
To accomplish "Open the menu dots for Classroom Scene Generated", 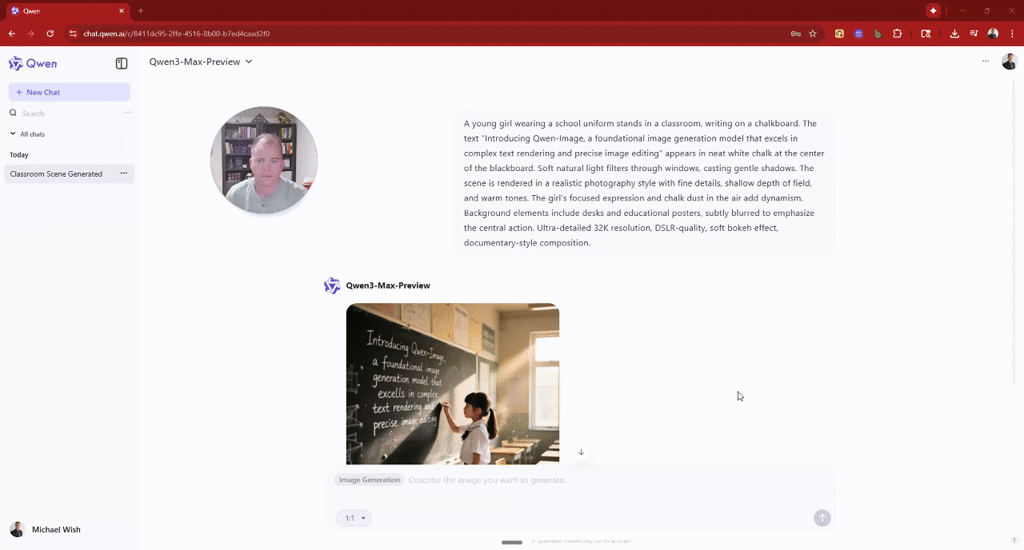I will pyautogui.click(x=123, y=173).
